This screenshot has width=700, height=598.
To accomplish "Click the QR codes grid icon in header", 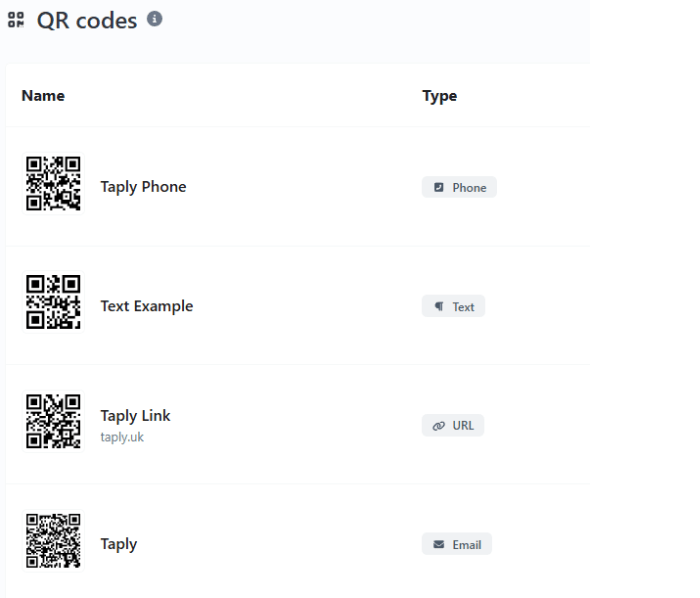I will pyautogui.click(x=16, y=20).
